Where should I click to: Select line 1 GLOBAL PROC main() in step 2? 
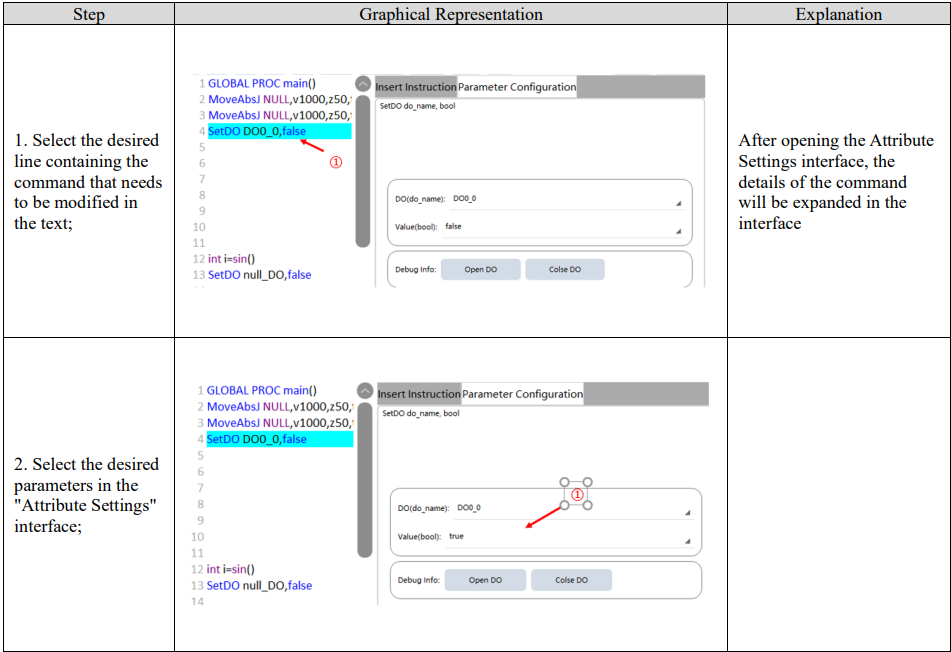point(261,391)
